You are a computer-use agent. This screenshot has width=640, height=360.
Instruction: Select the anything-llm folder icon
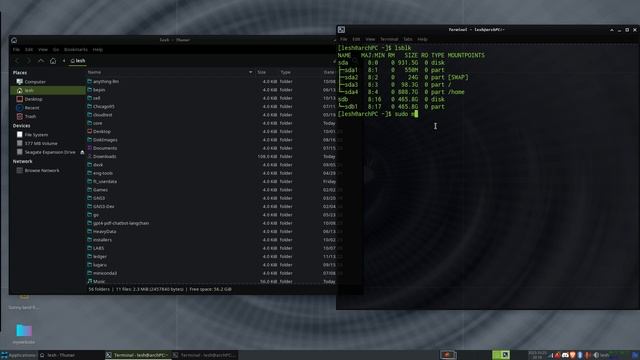[90, 82]
